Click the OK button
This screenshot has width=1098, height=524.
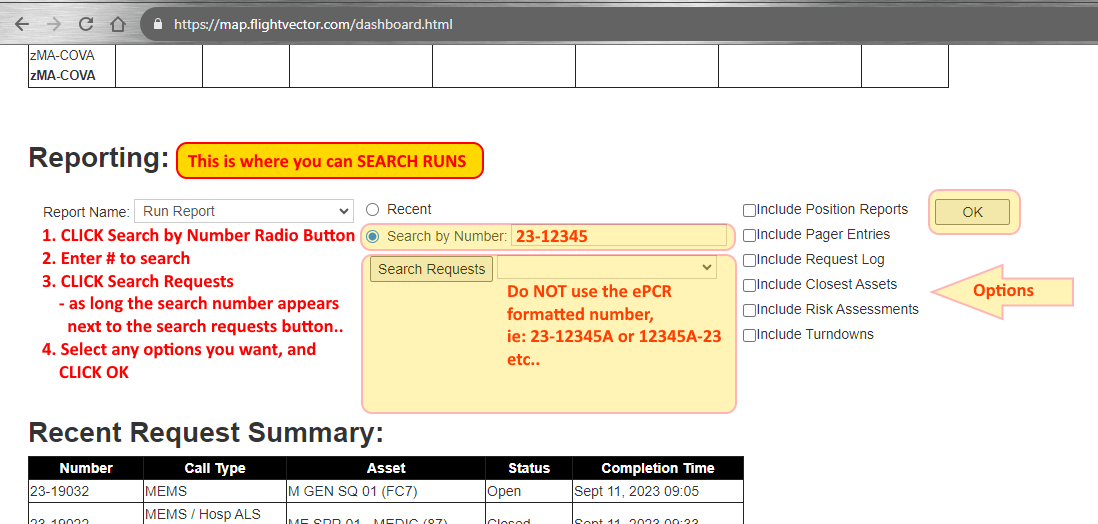coord(972,212)
